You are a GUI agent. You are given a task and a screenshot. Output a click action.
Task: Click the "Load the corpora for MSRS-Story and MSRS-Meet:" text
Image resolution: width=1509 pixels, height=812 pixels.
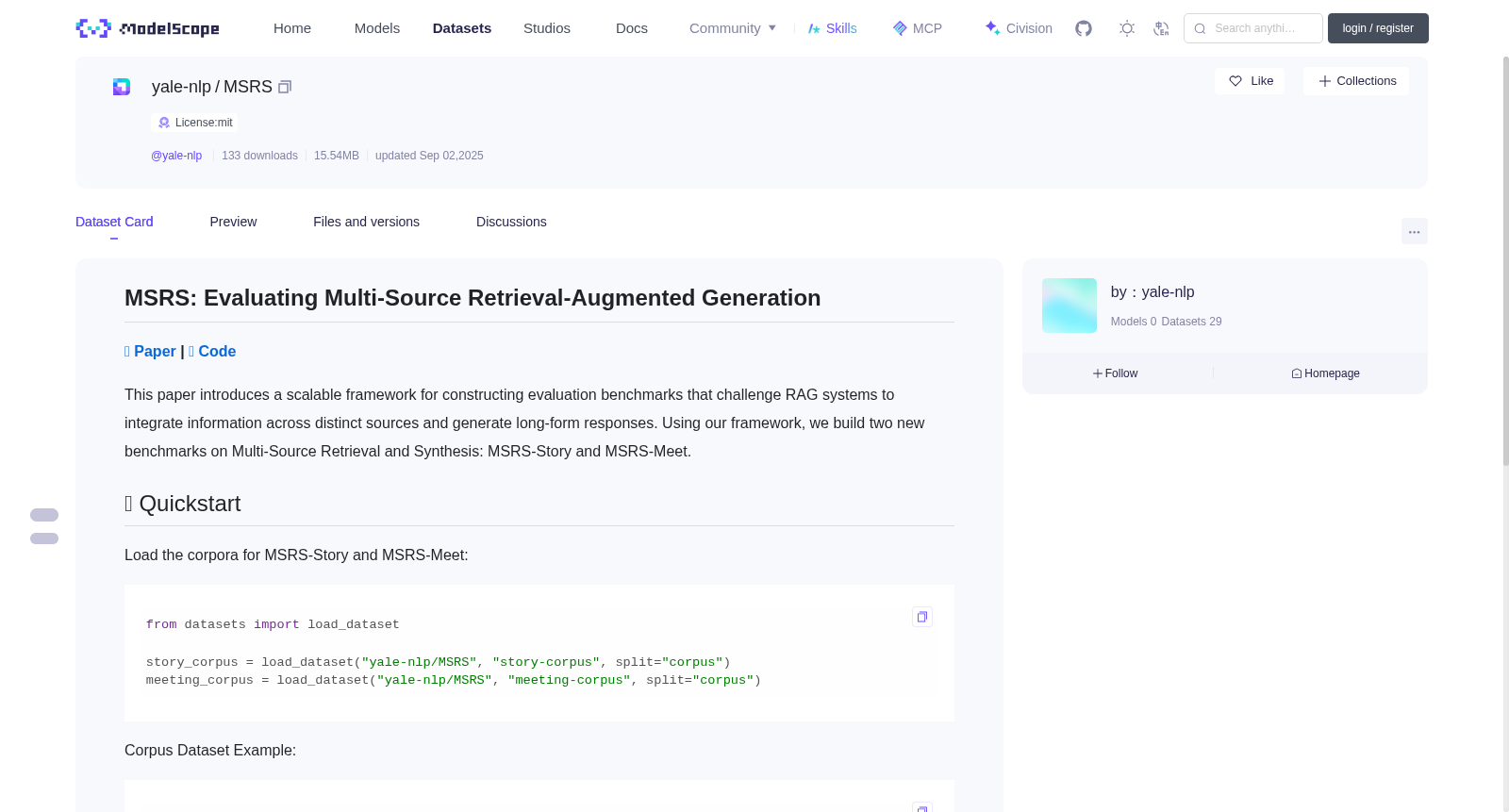pos(296,555)
